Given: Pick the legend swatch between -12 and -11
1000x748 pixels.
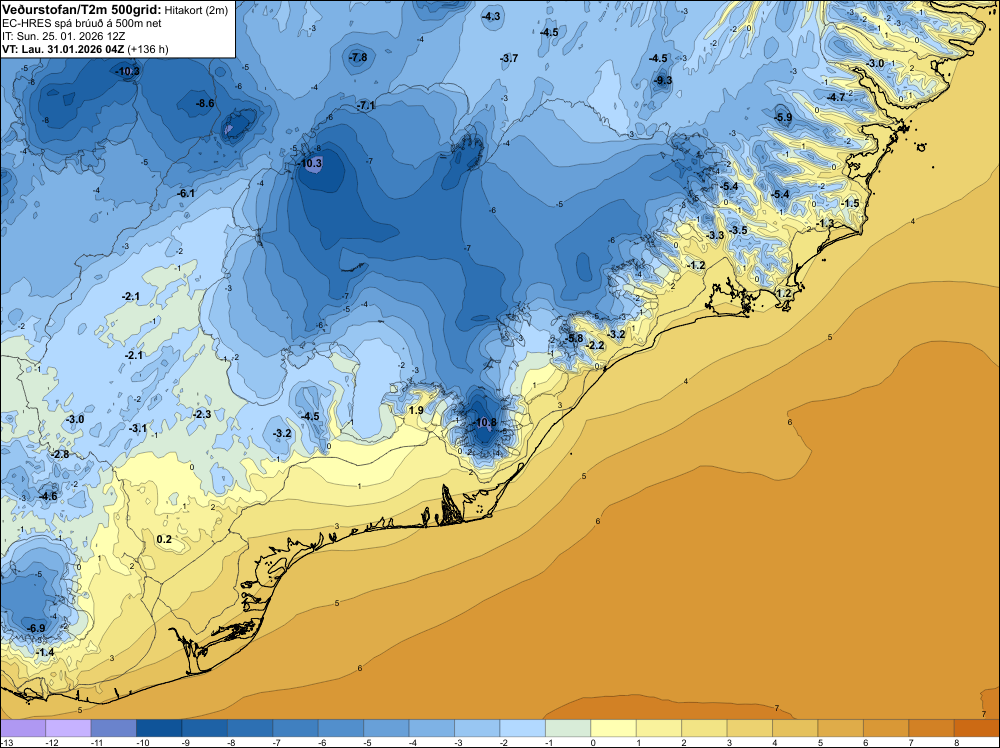Looking at the screenshot, I should [68, 728].
